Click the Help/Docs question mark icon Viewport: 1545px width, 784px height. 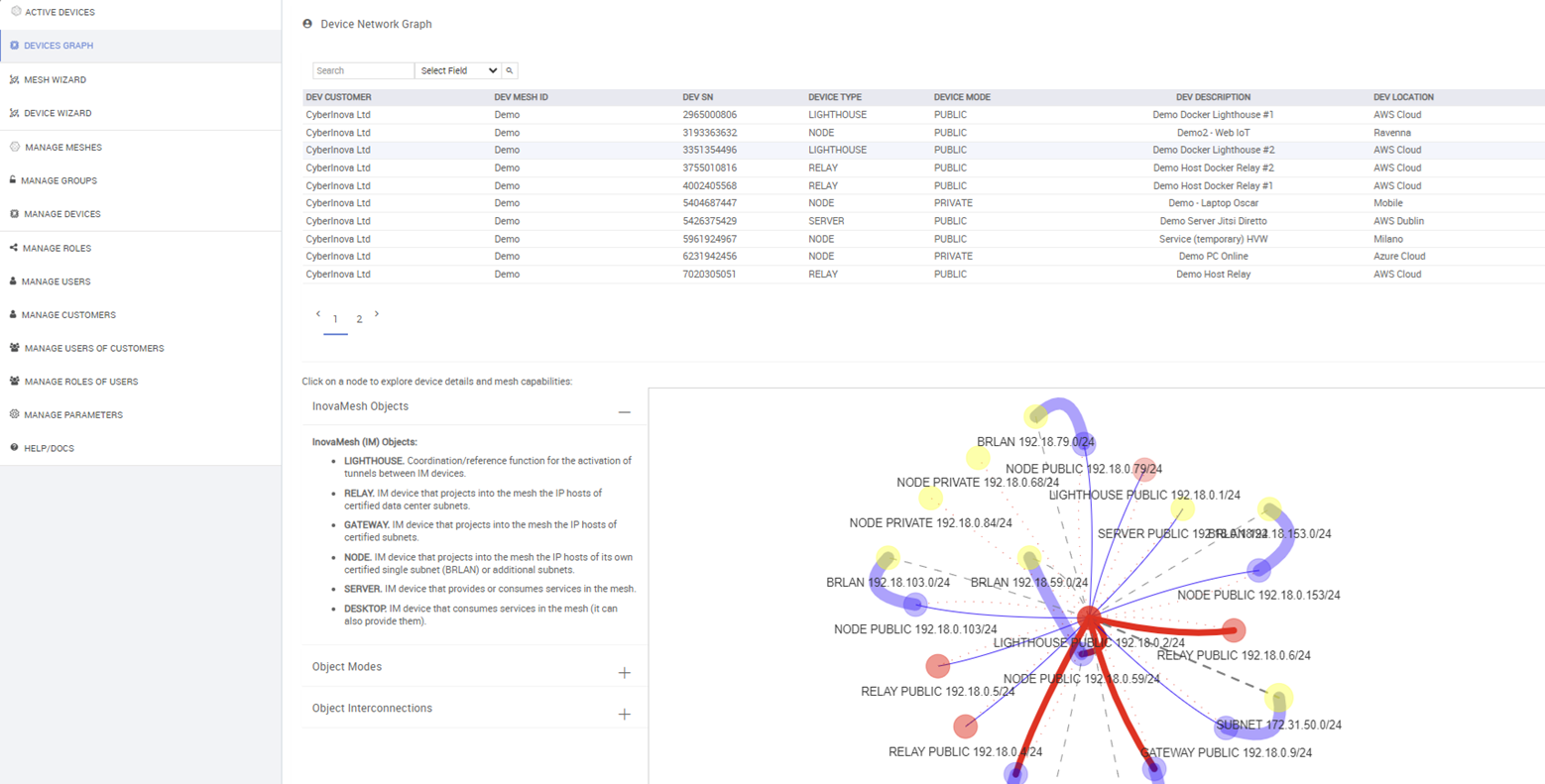(14, 448)
